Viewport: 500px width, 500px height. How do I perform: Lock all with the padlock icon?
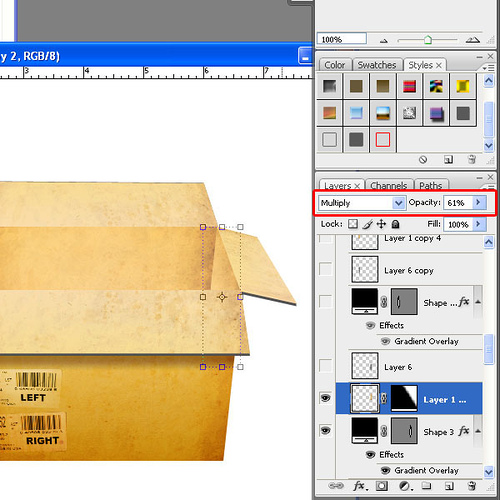[395, 224]
